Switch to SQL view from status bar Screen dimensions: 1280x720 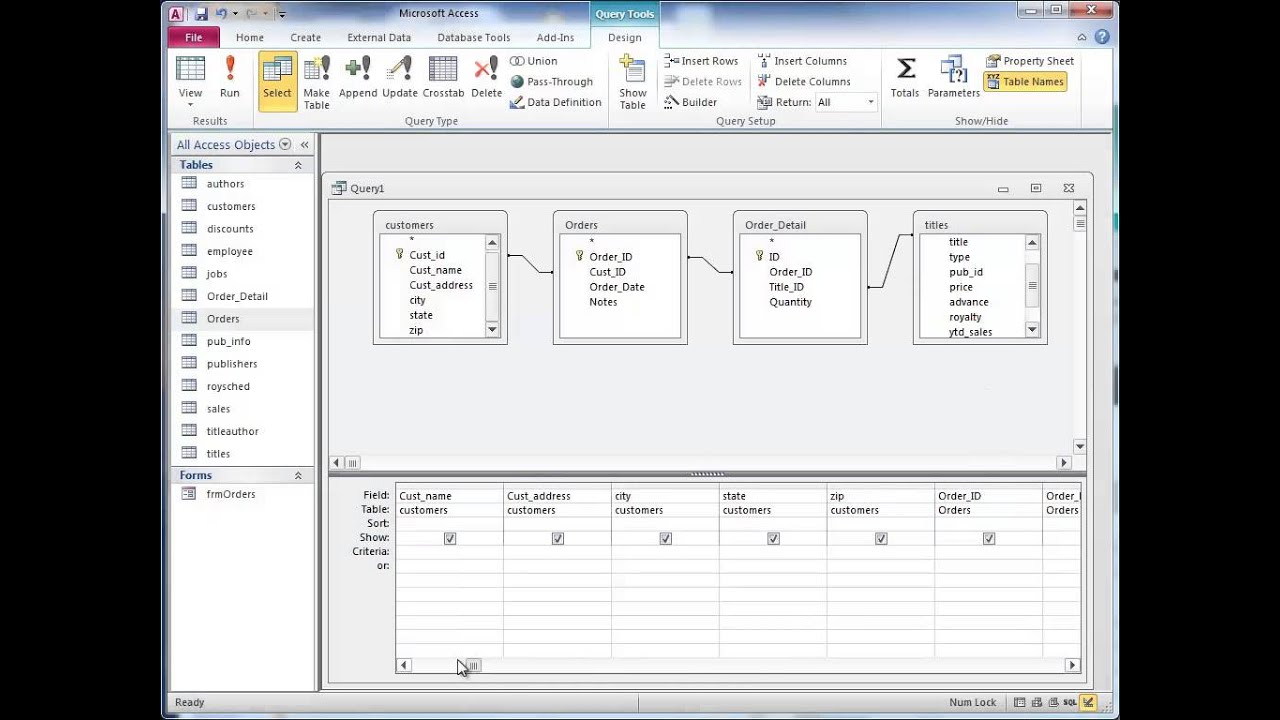[1069, 703]
